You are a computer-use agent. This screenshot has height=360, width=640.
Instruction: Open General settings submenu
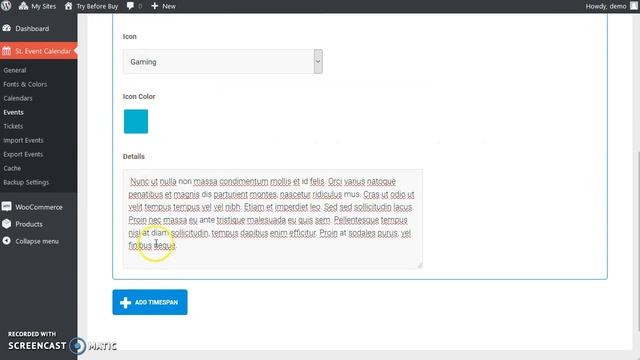click(x=15, y=70)
